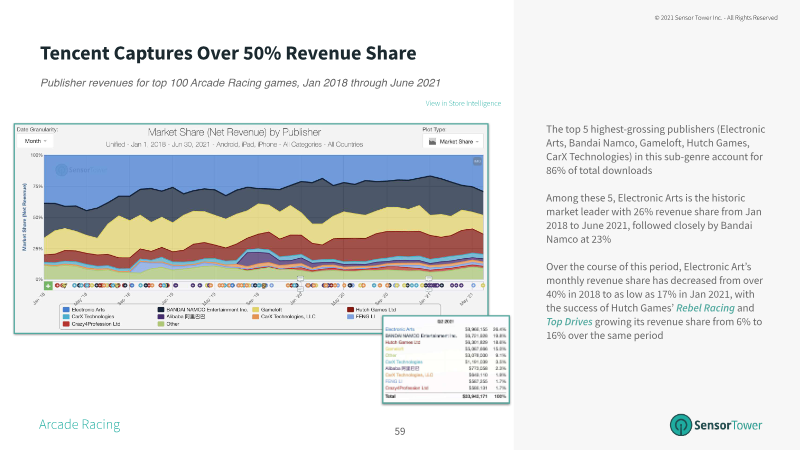Toggle the Crazy4Profession Ltd legend entry
800x450 pixels.
(92, 324)
